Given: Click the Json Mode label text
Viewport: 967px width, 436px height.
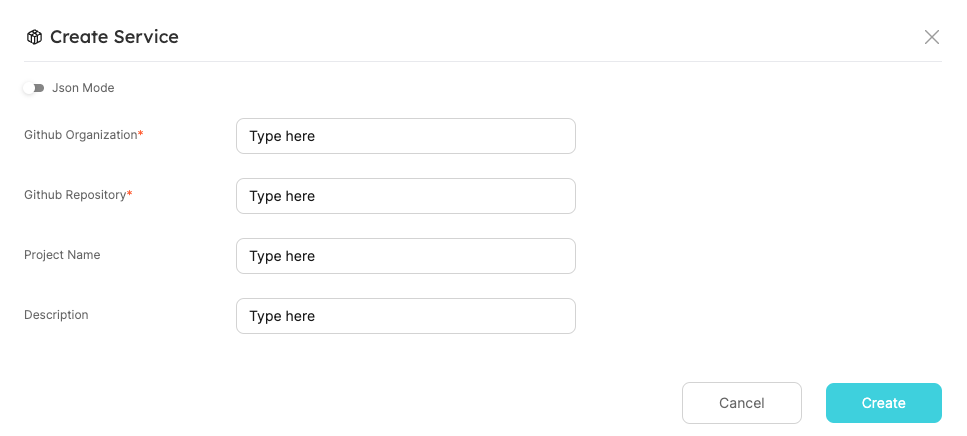Looking at the screenshot, I should click(83, 88).
